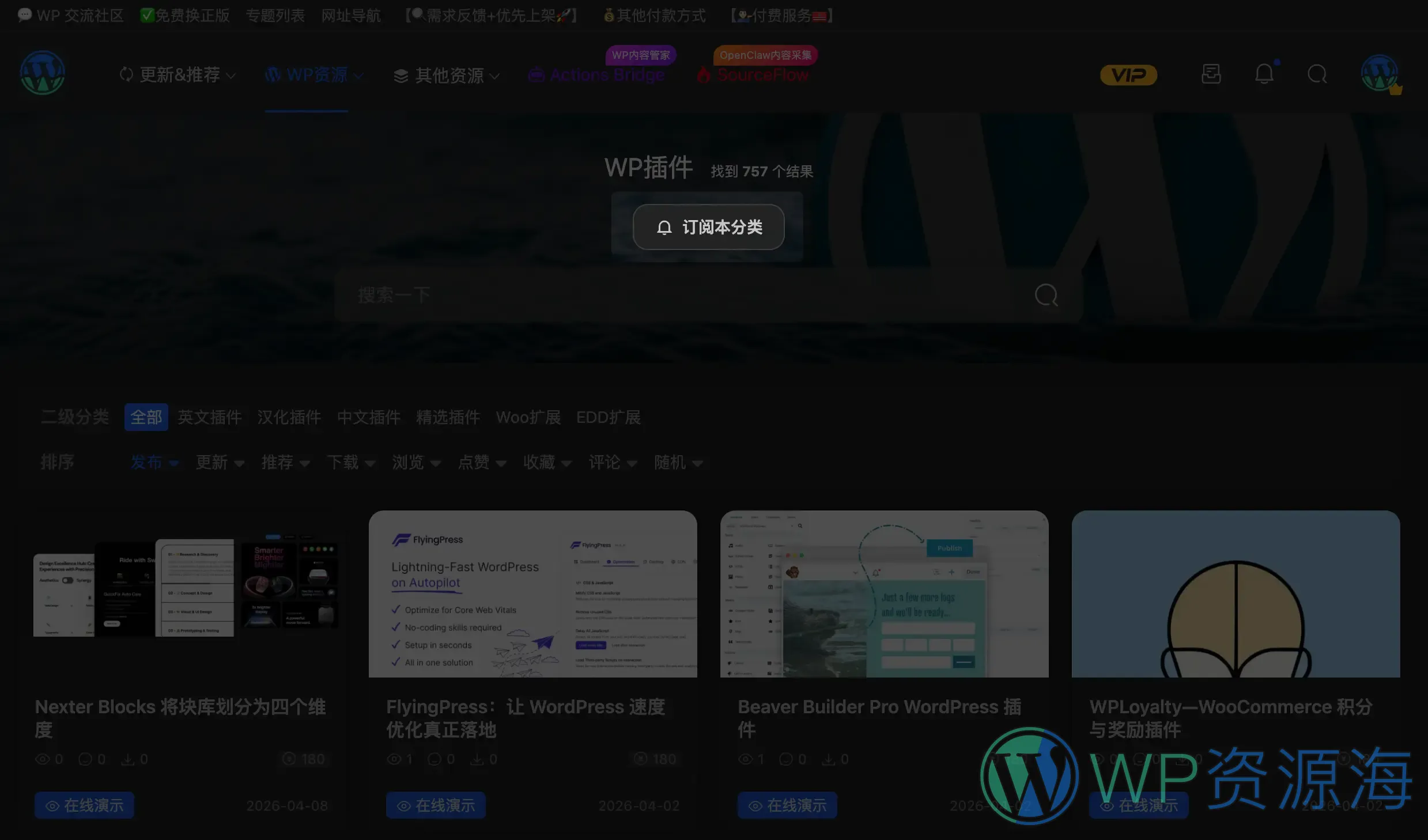1428x840 pixels.
Task: Click 在线演示 for WPLoyalty
Action: [x=1139, y=805]
